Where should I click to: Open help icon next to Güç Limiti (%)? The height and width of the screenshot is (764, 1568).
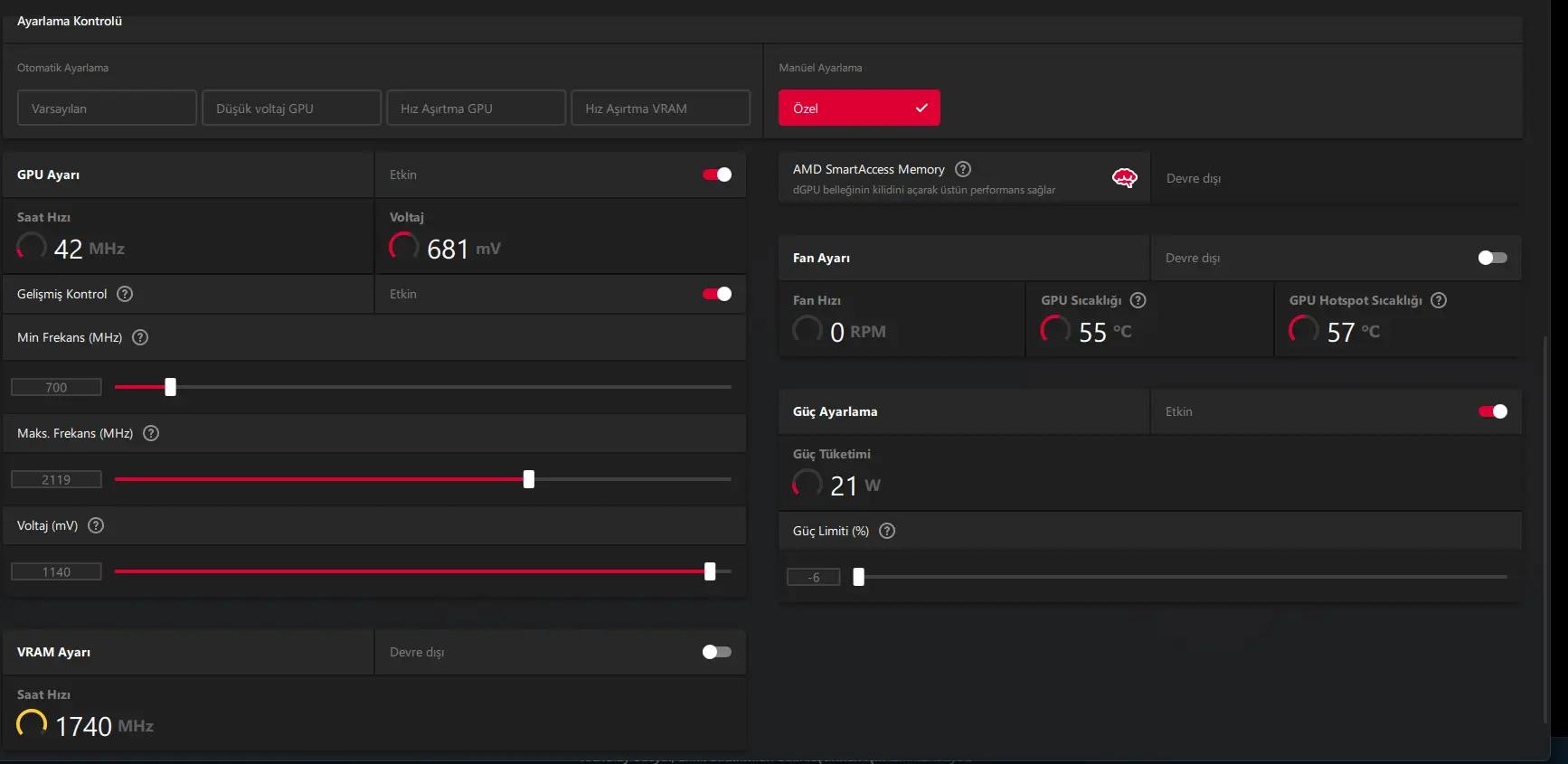click(887, 531)
